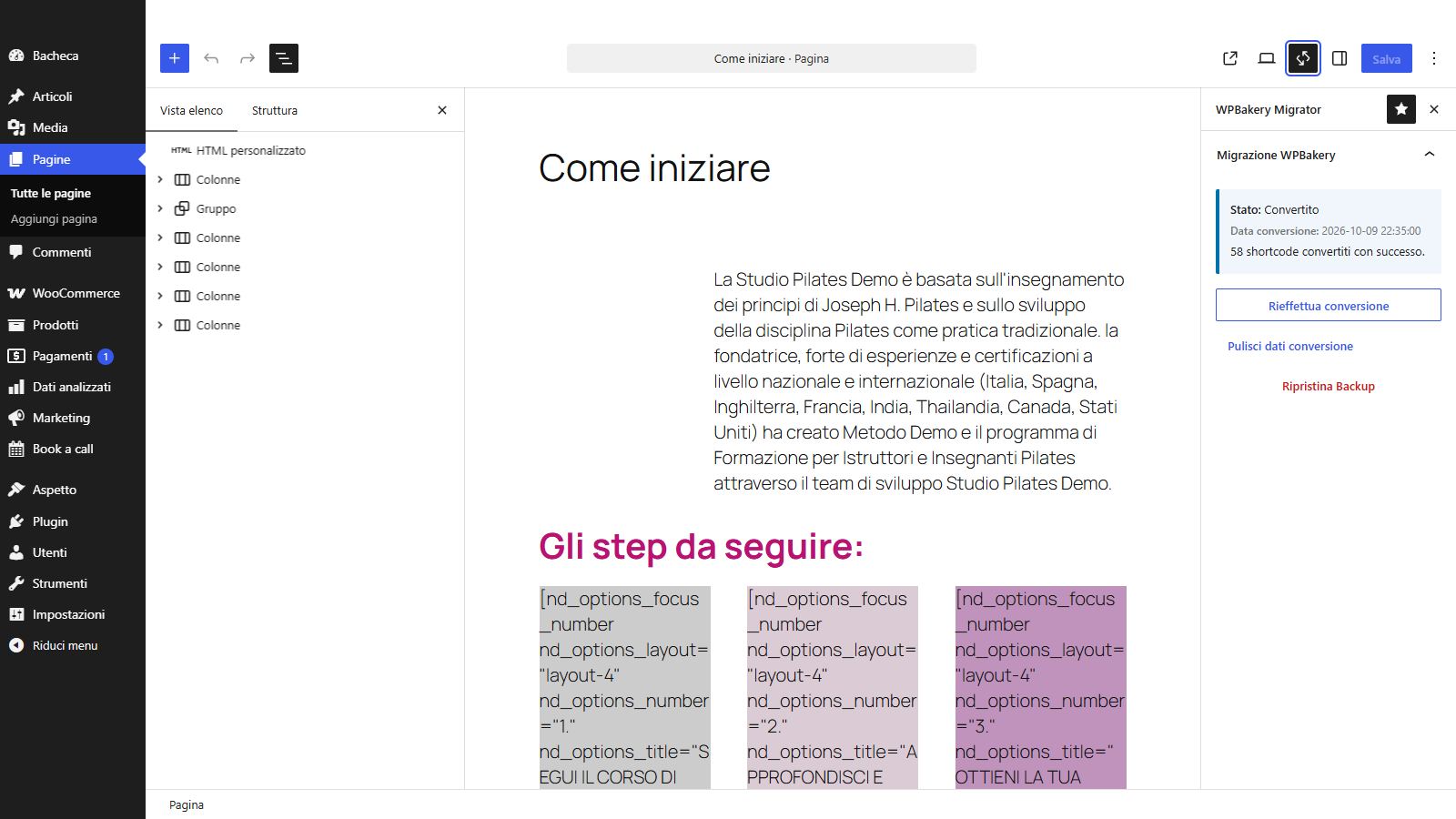
Task: Click the Studio Pilates Demo paragraph
Action: 919,381
